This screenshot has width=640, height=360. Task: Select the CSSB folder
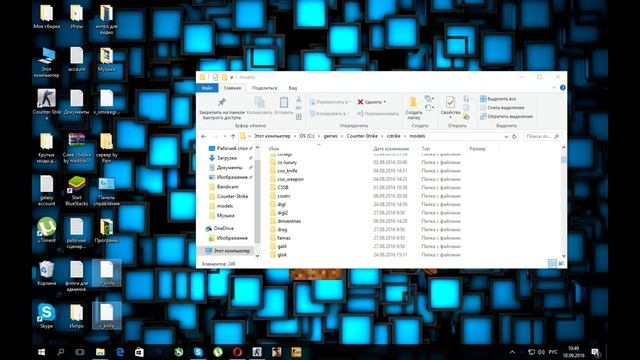tap(283, 188)
